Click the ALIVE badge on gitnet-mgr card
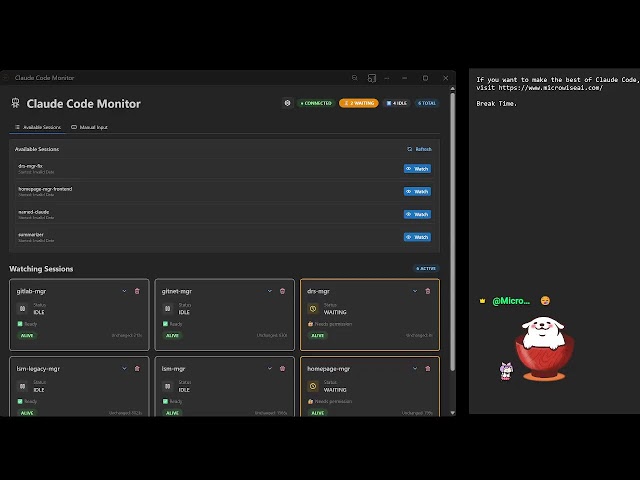Image resolution: width=640 pixels, height=480 pixels. tap(172, 336)
